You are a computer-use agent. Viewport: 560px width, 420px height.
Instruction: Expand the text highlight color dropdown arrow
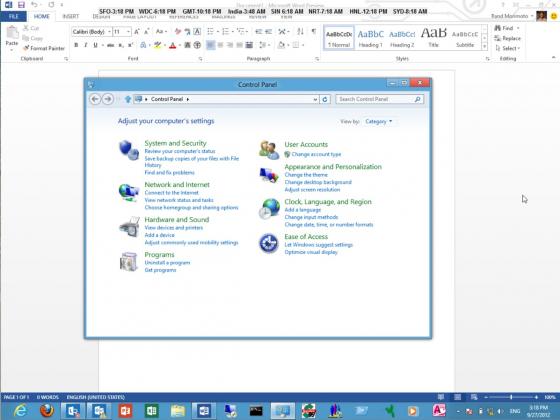coord(165,45)
